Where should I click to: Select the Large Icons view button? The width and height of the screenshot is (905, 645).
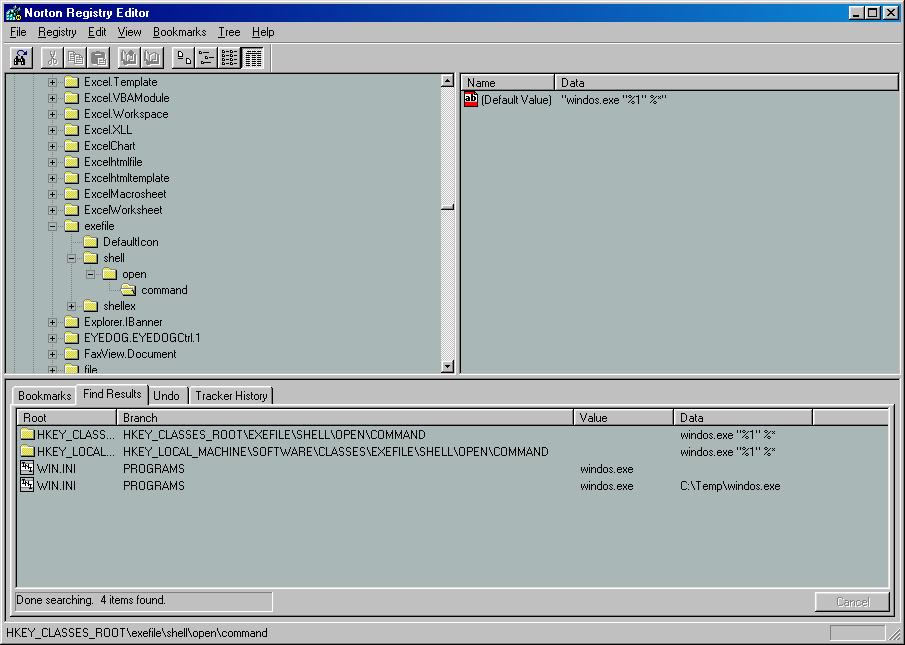click(x=184, y=58)
